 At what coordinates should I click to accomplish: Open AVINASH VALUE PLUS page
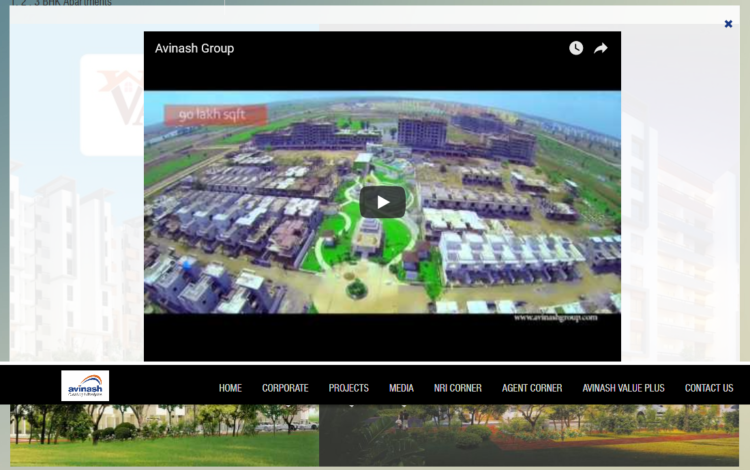[623, 388]
